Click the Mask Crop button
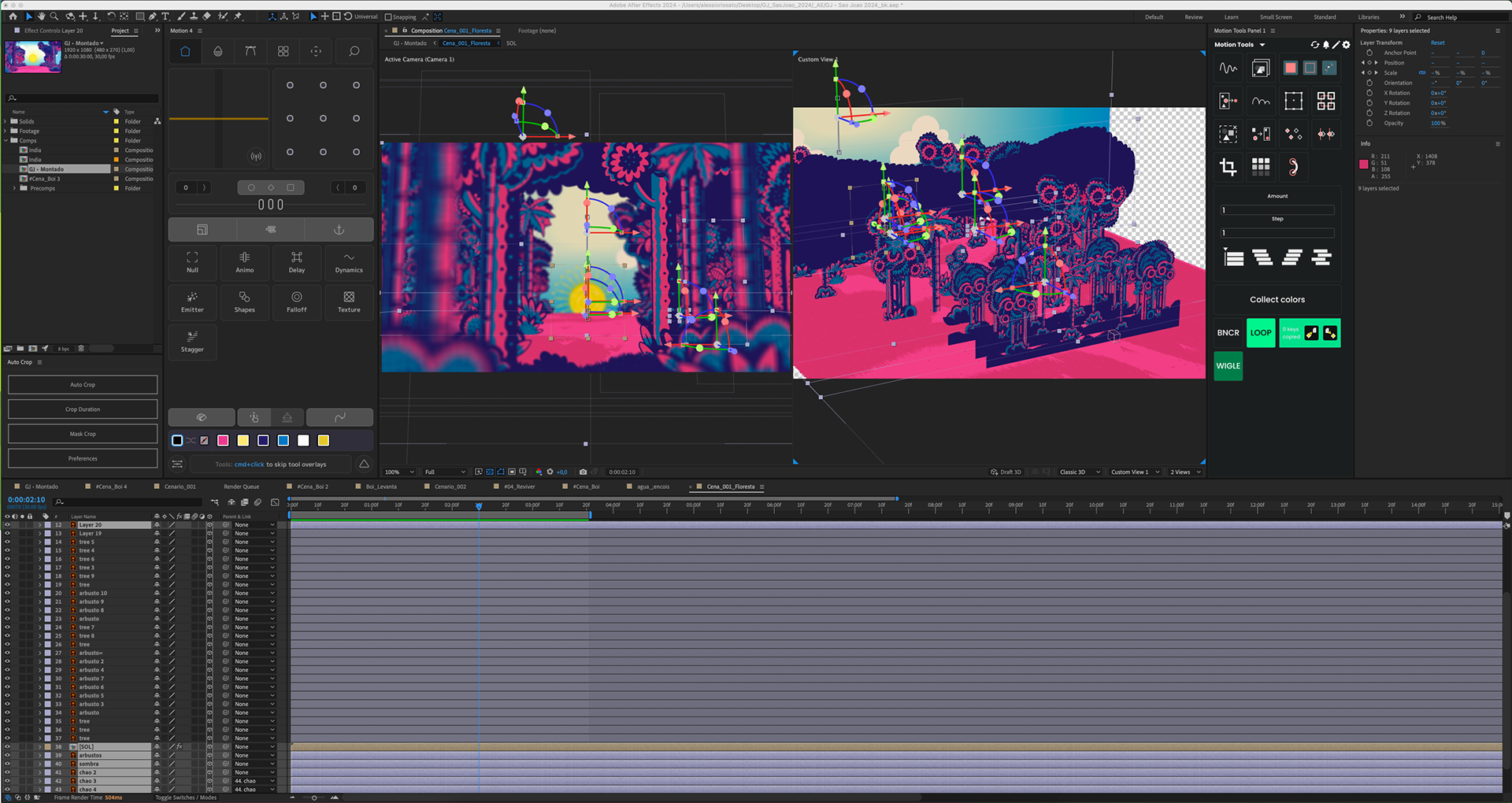This screenshot has height=803, width=1512. click(83, 434)
